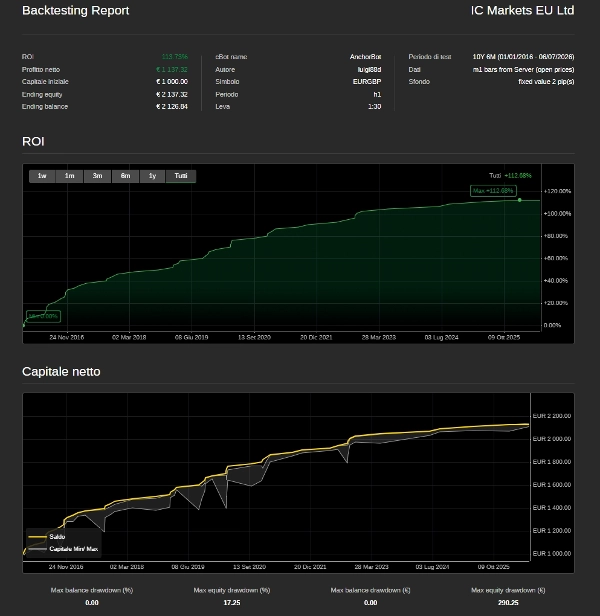The image size is (600, 616).
Task: Select the 1w range button
Action: pyautogui.click(x=42, y=176)
